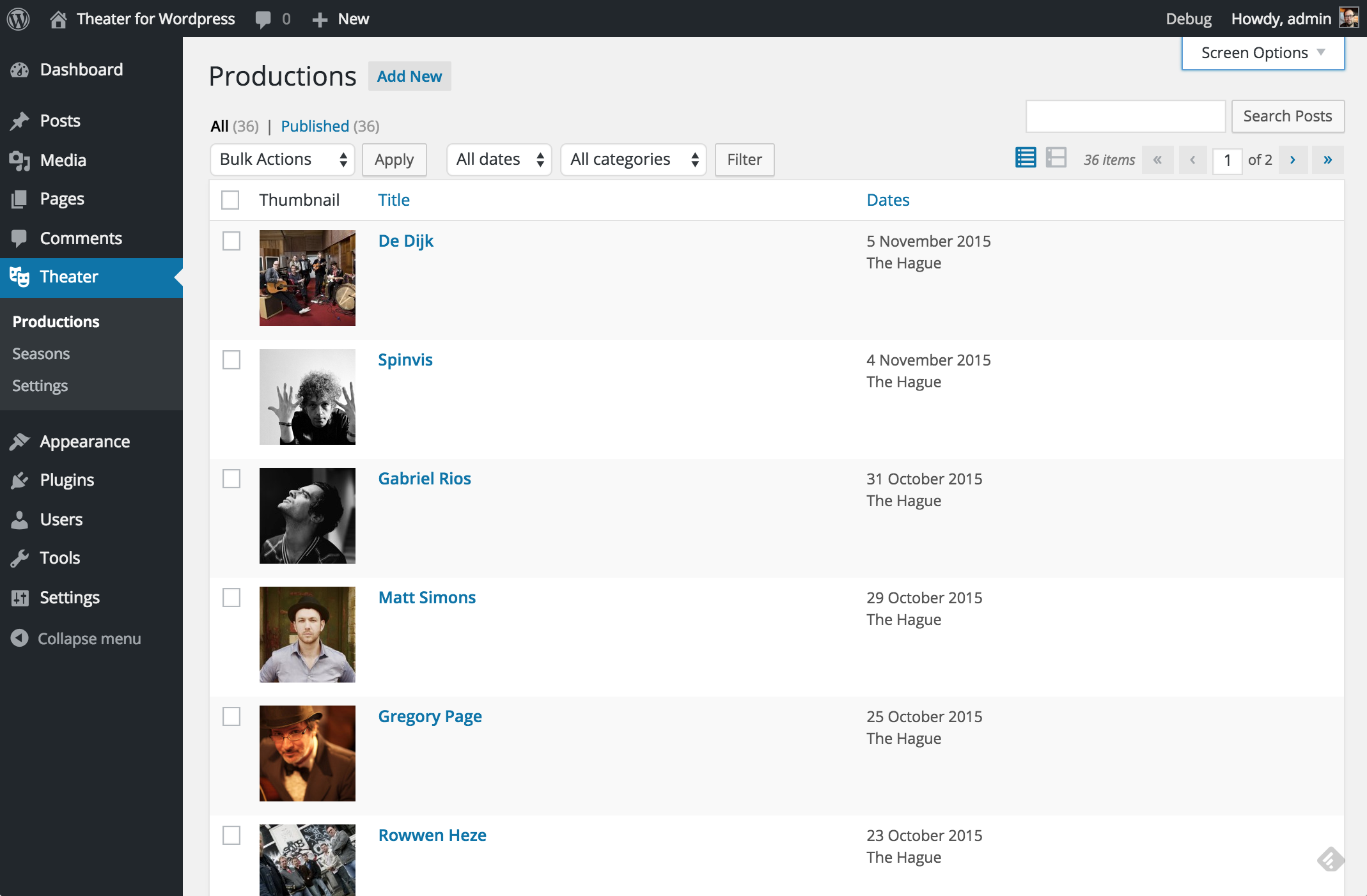Click the home icon beside site name
1367x896 pixels.
58,19
